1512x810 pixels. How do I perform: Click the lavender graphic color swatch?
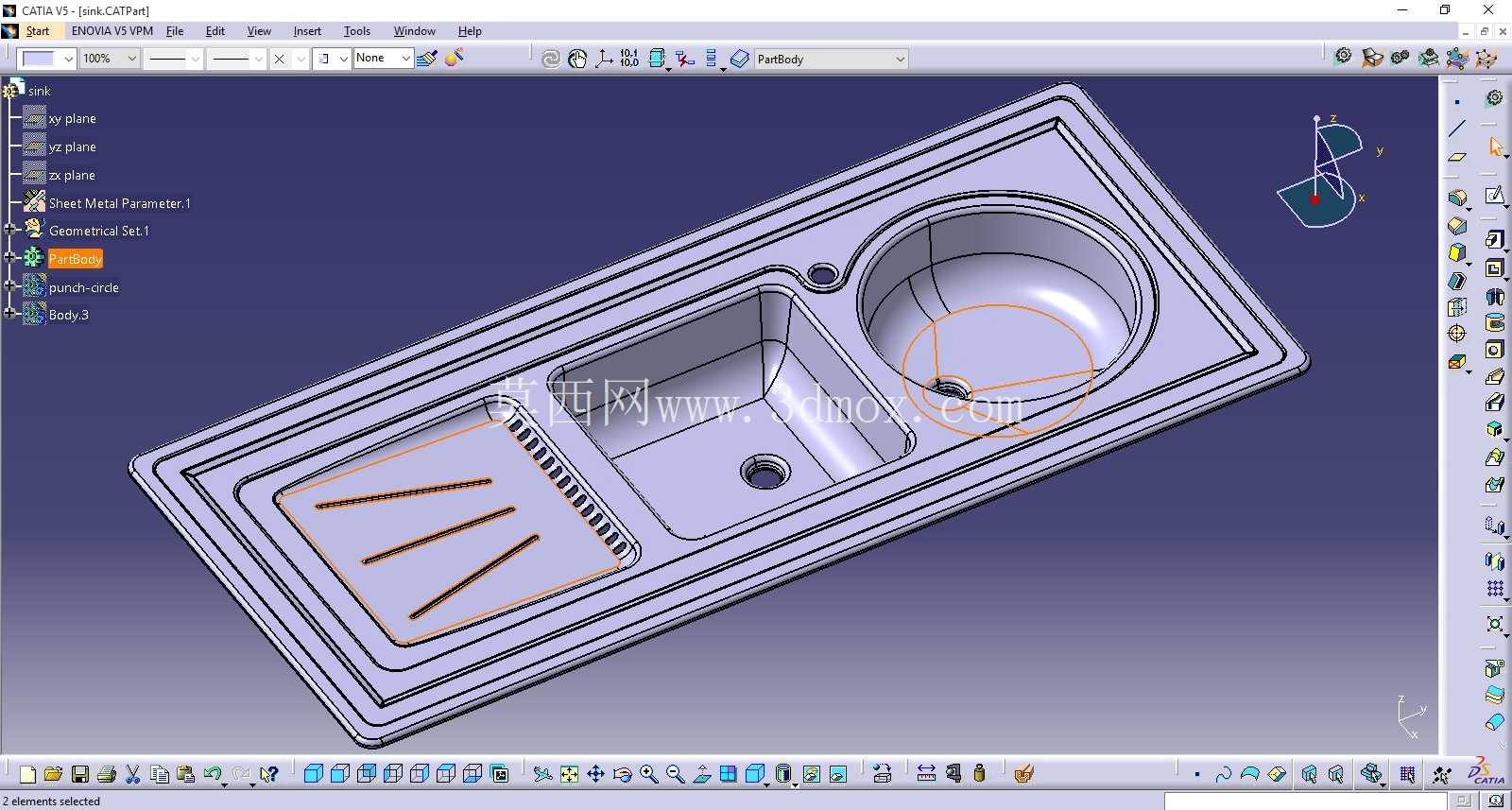pyautogui.click(x=39, y=59)
